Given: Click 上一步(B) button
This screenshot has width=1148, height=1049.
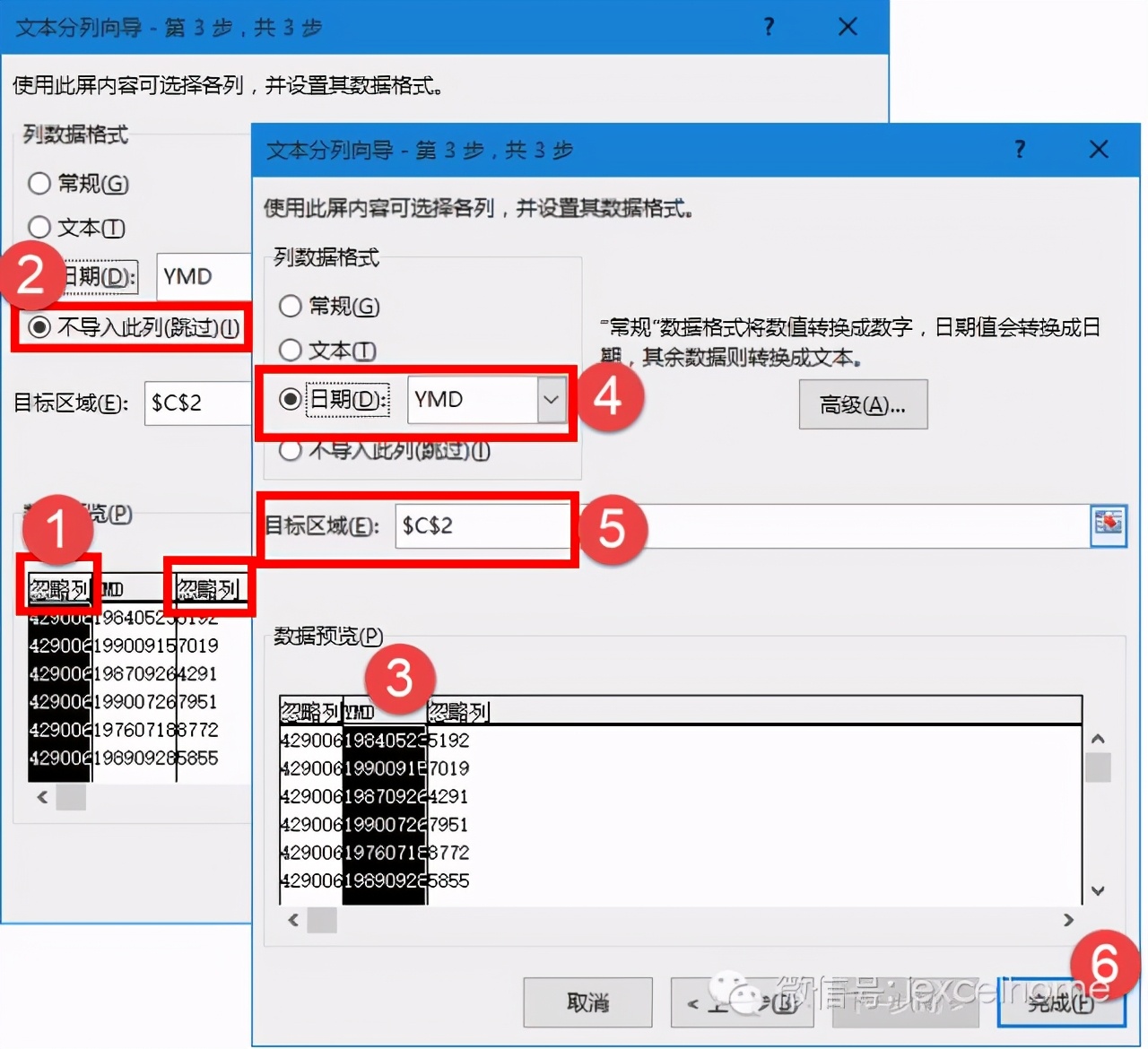Looking at the screenshot, I should click(x=744, y=1002).
